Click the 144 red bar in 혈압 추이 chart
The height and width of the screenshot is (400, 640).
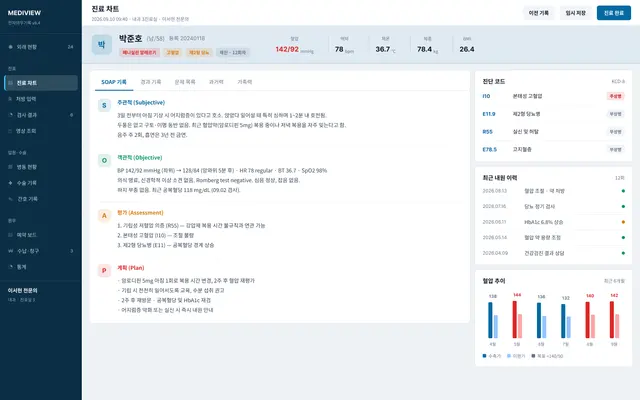[x=515, y=320]
